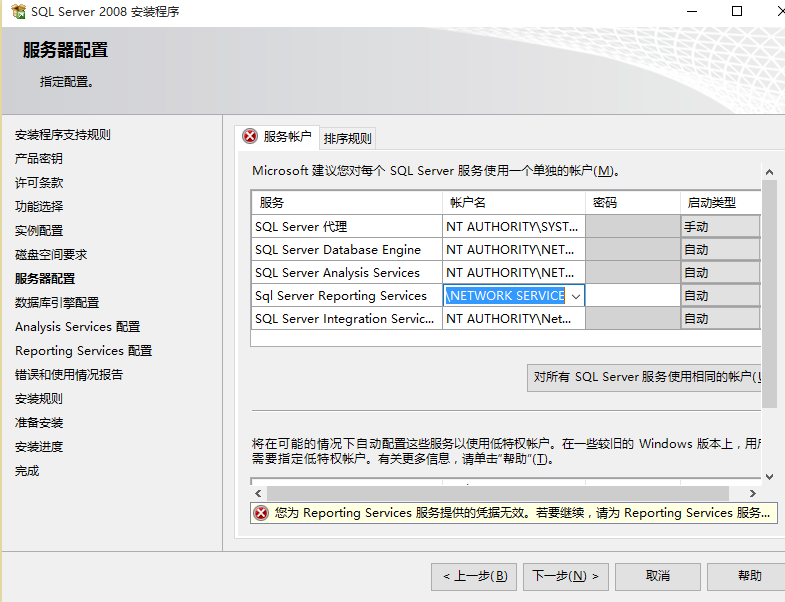The width and height of the screenshot is (785, 602).
Task: Click the vertical scrollbar thumb
Action: 769,294
